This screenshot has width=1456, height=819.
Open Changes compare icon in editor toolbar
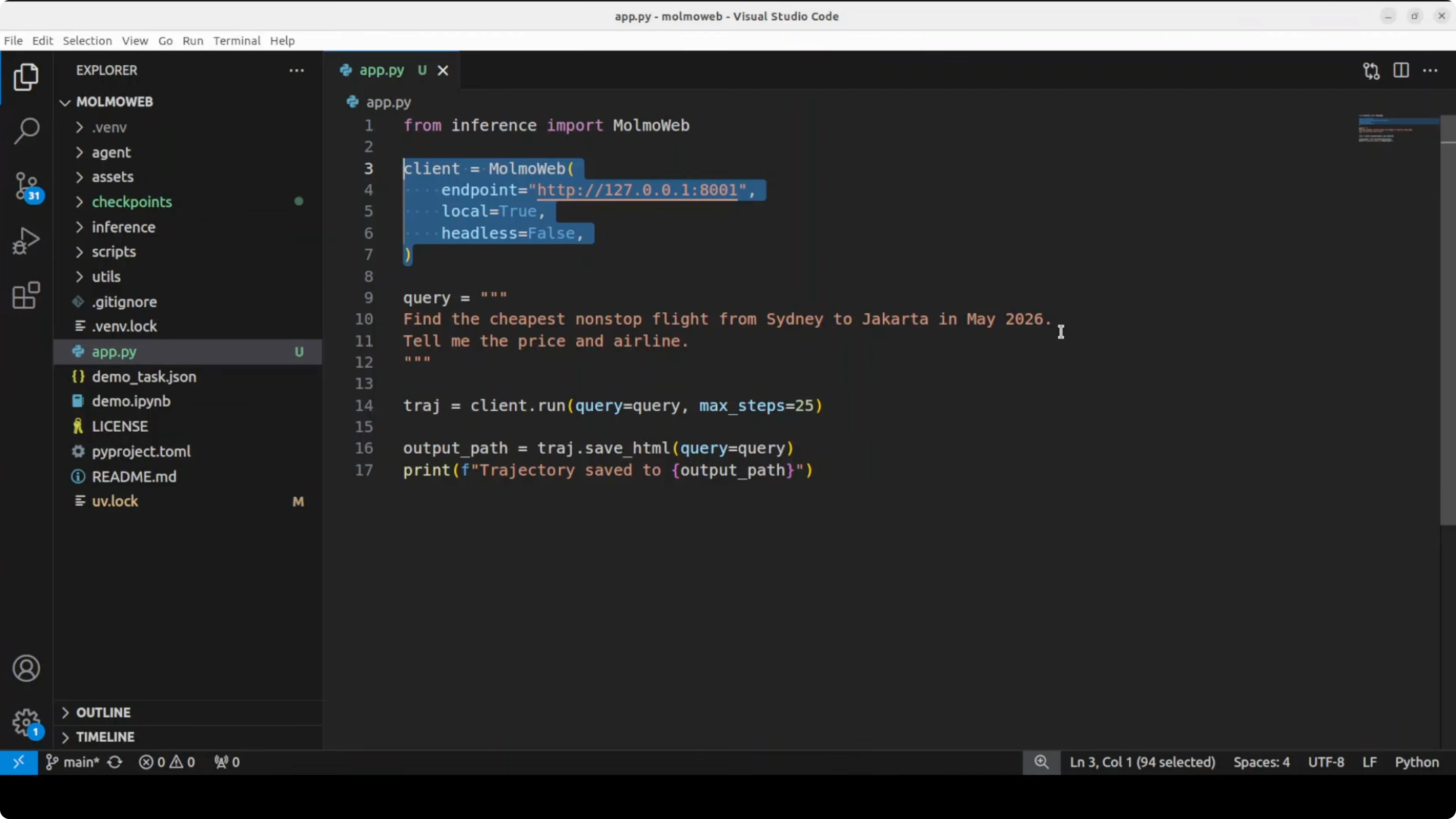click(1371, 71)
